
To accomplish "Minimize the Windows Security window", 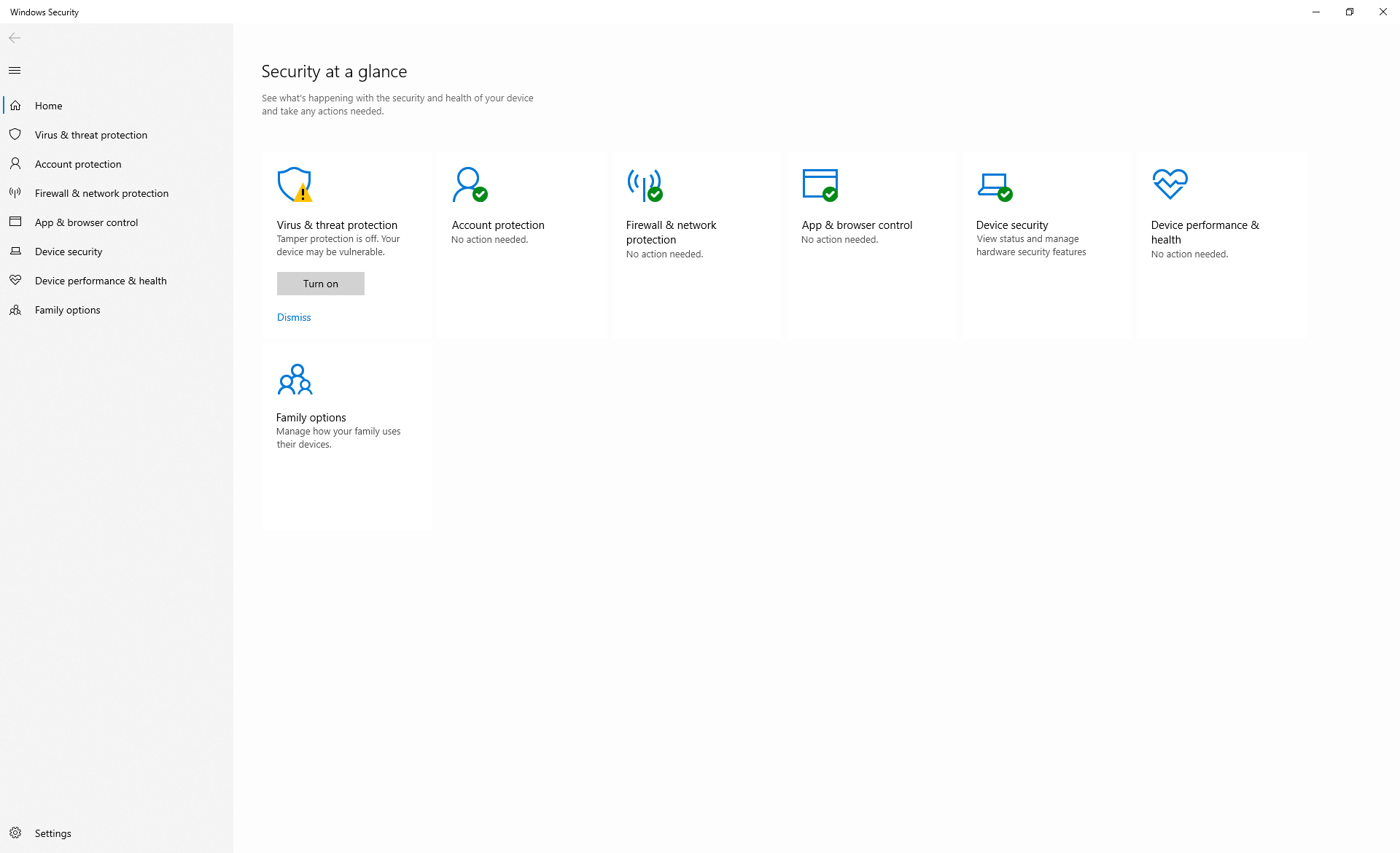I will point(1316,12).
